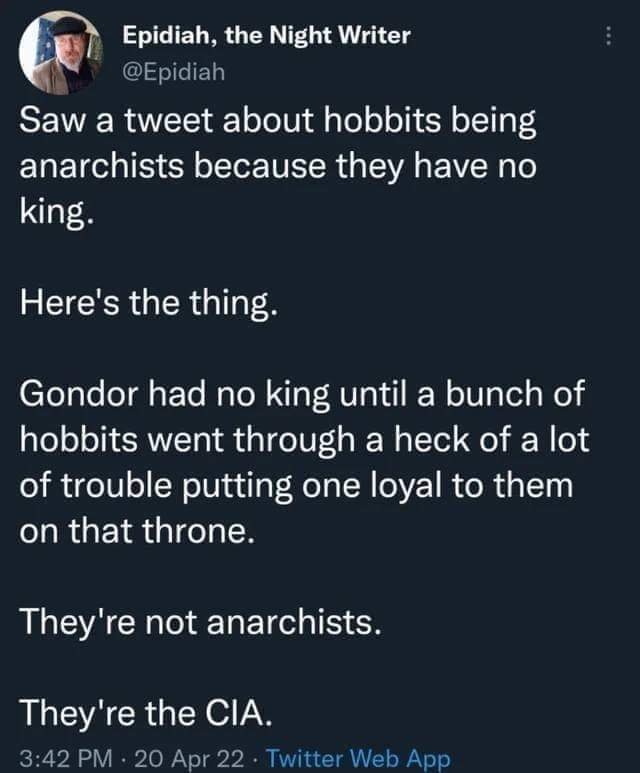This screenshot has height=773, width=640.
Task: Click the word "trouble" in the tweet
Action: point(116,486)
